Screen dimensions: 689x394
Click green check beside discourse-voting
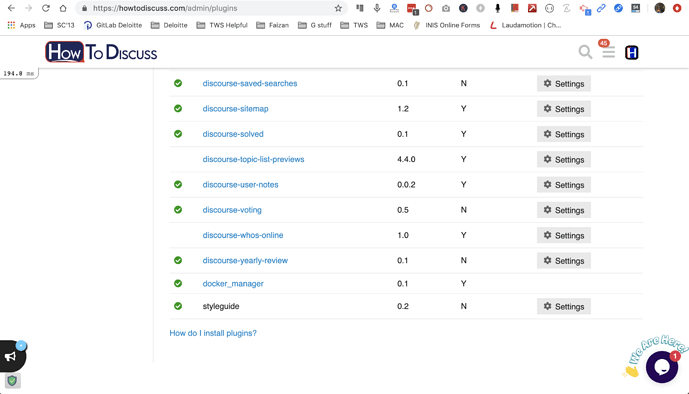tap(178, 210)
